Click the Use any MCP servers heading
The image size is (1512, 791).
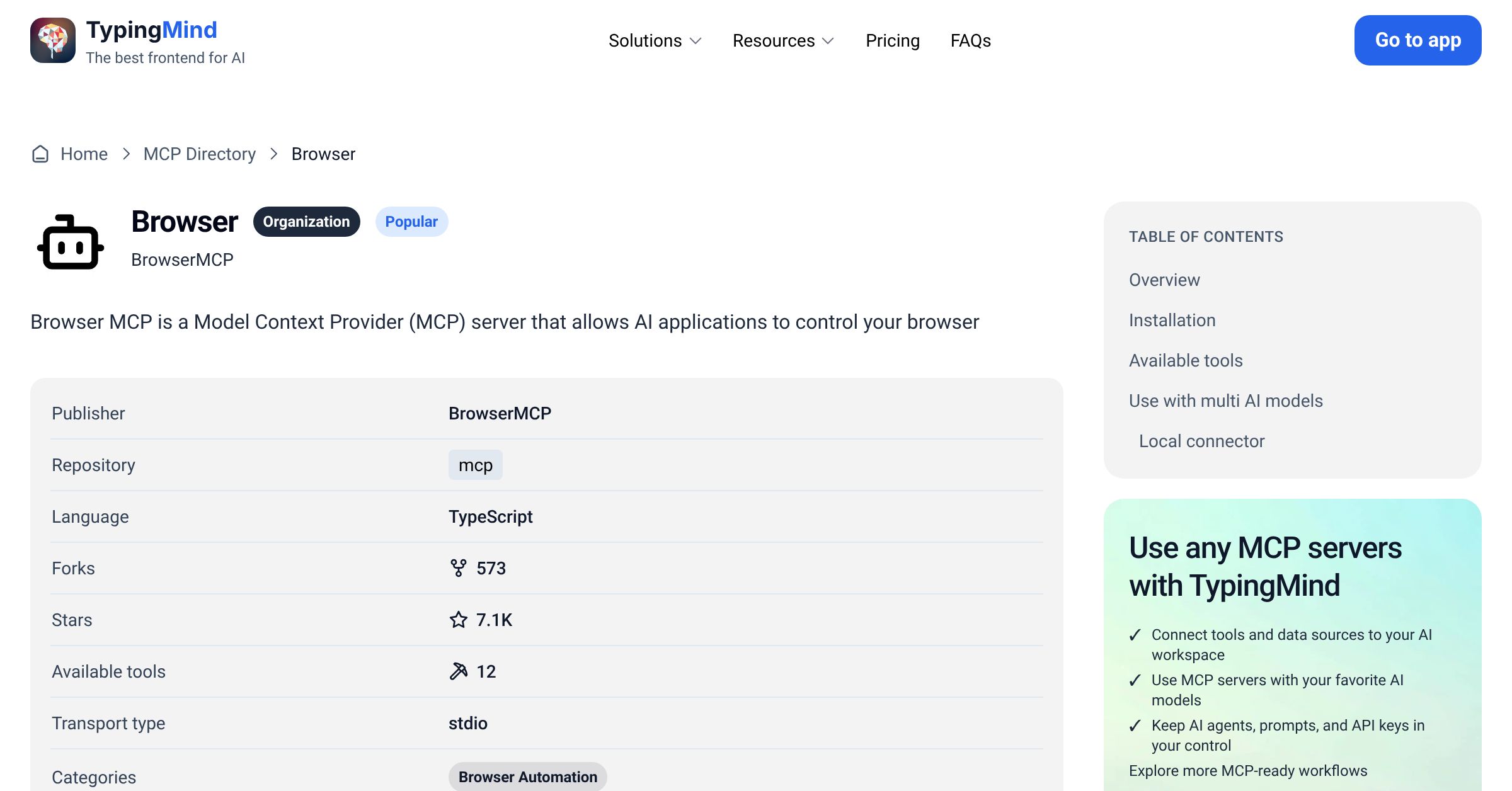(x=1265, y=566)
